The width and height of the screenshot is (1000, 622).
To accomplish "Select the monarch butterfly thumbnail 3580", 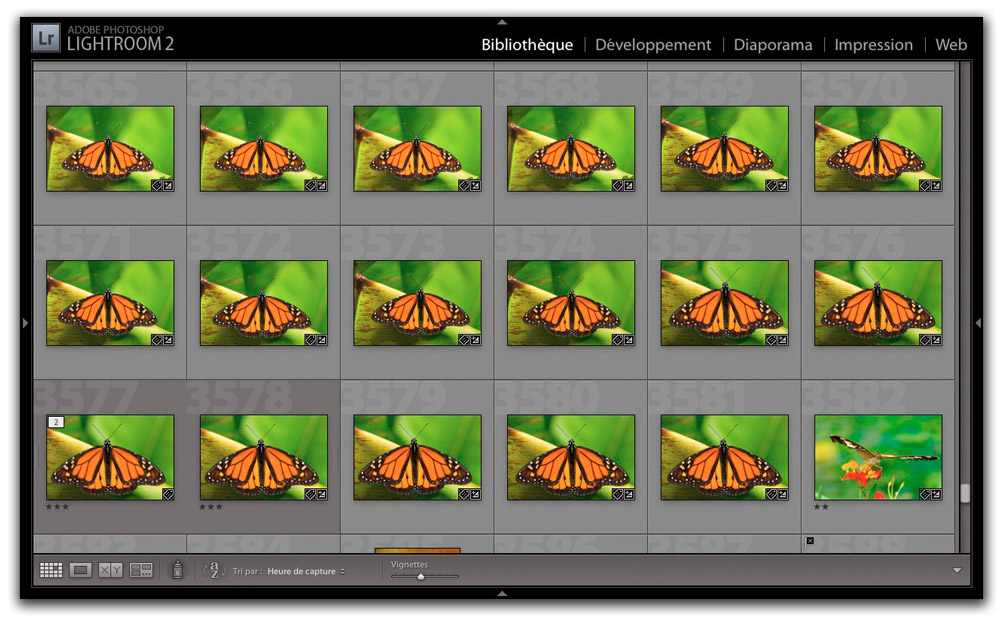I will (571, 457).
